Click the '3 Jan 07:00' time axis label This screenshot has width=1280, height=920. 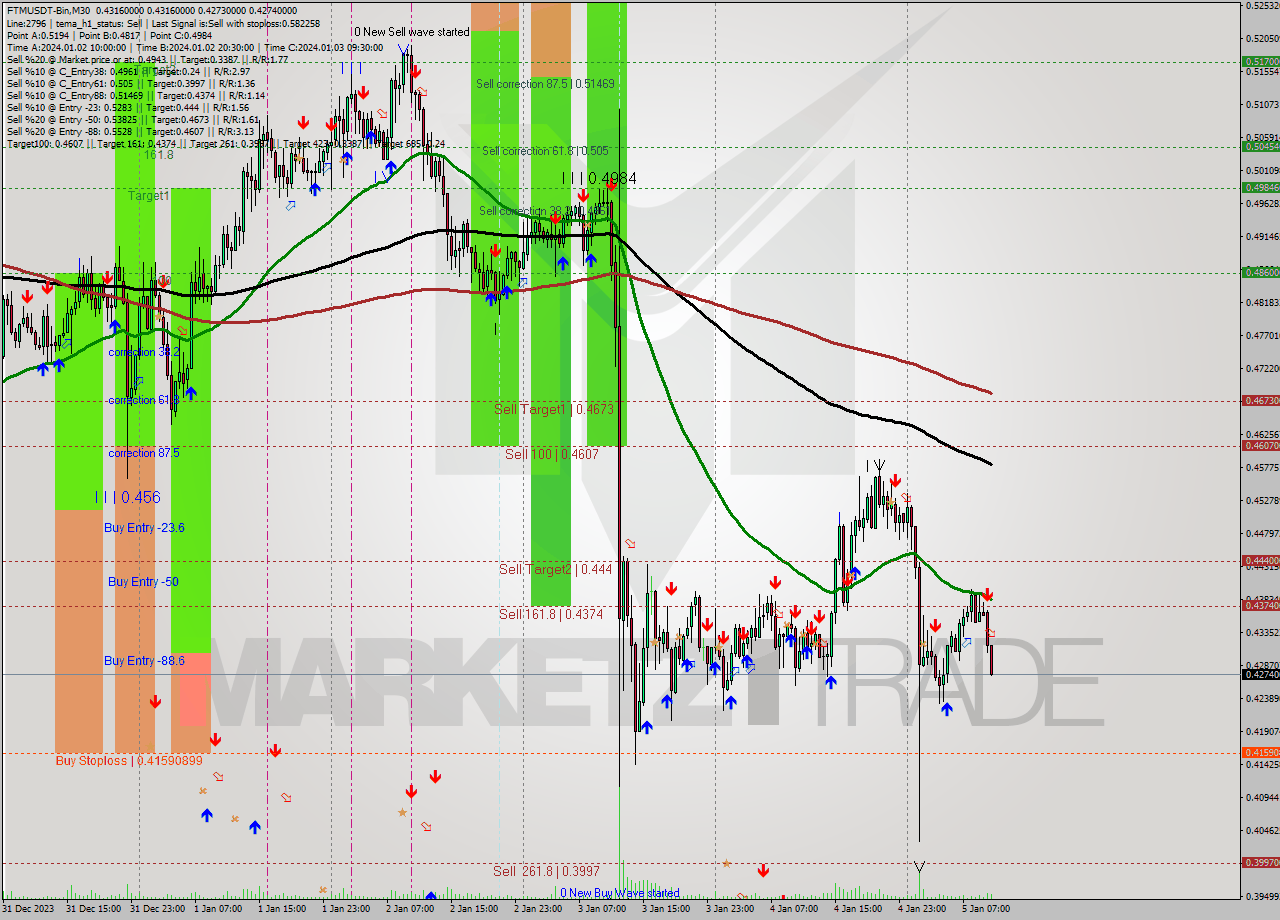[x=602, y=909]
